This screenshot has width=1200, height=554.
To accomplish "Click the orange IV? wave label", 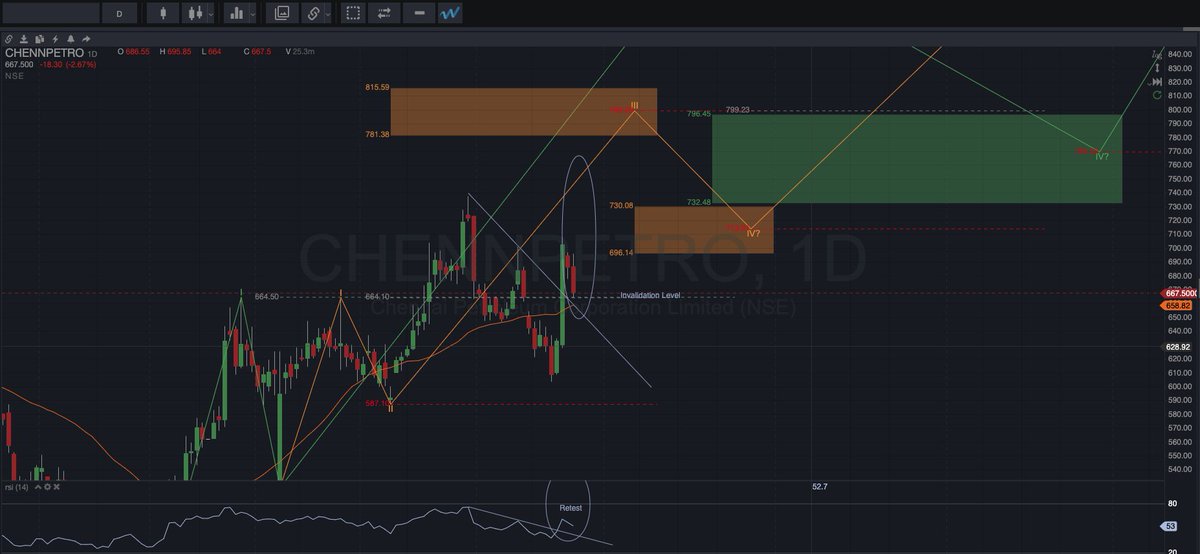I will pyautogui.click(x=753, y=233).
